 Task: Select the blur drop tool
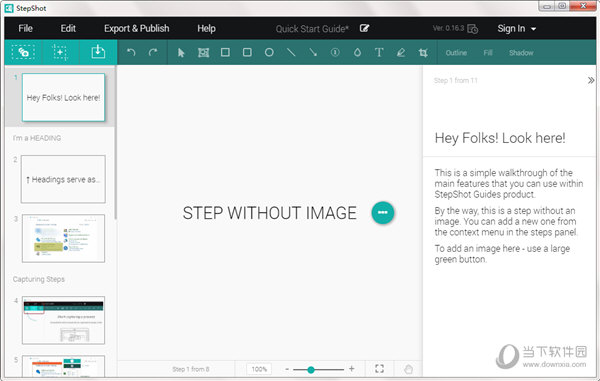click(x=357, y=52)
